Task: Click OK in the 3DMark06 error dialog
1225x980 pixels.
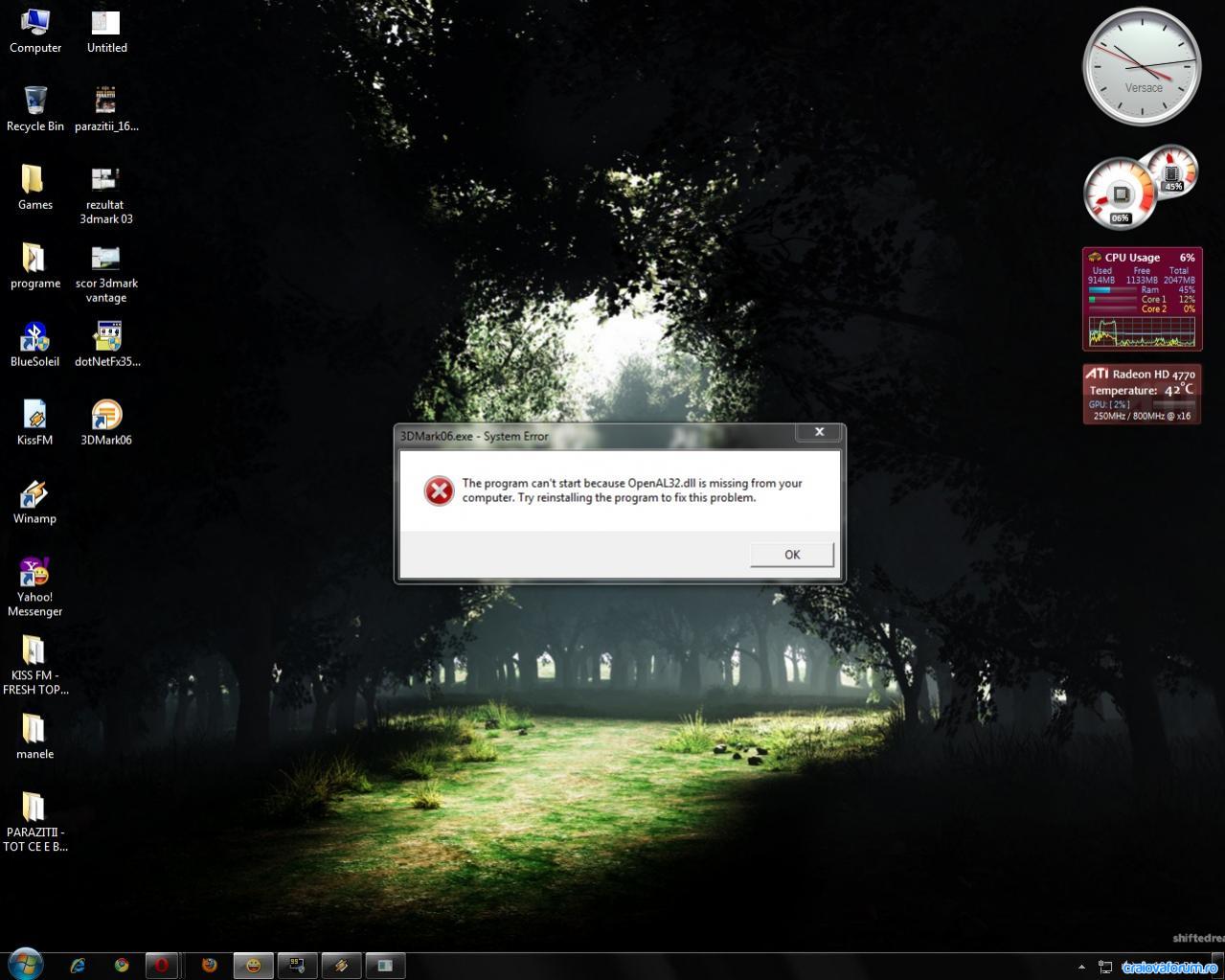Action: [x=791, y=555]
